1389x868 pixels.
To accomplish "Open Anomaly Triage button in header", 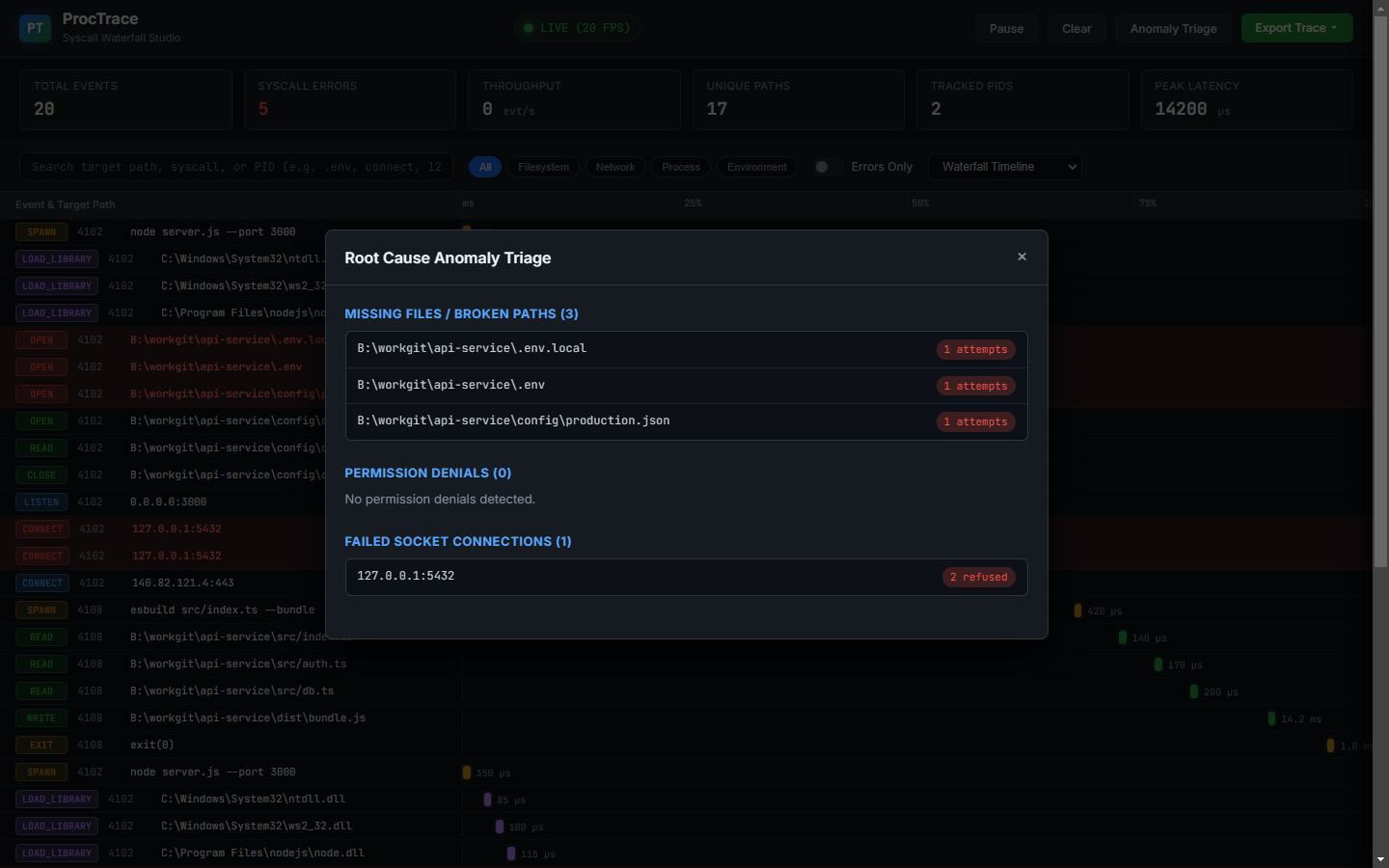I will pos(1173,29).
